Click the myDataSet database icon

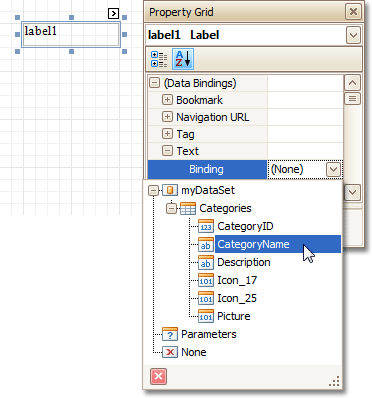click(170, 190)
